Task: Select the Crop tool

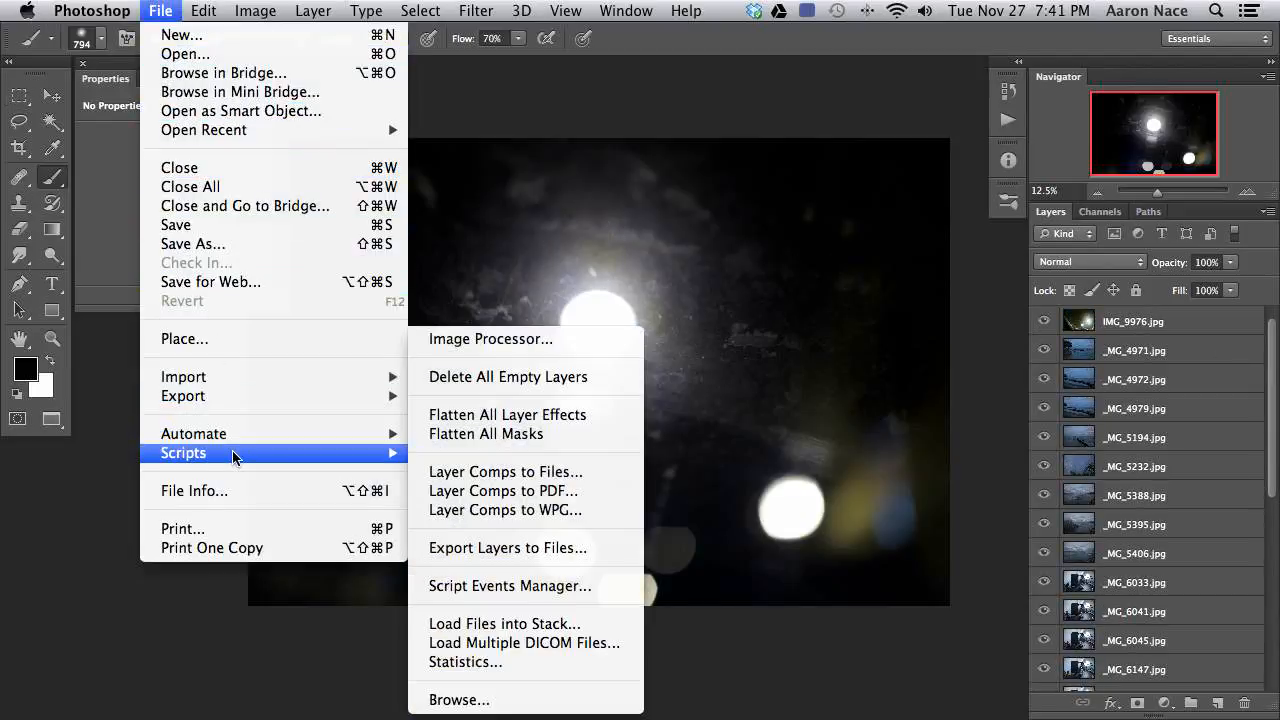Action: tap(19, 149)
